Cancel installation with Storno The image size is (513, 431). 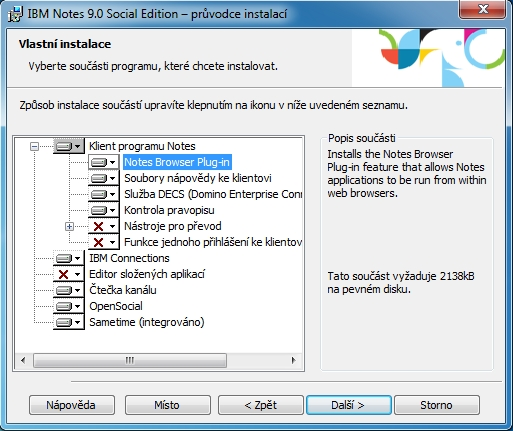point(437,405)
